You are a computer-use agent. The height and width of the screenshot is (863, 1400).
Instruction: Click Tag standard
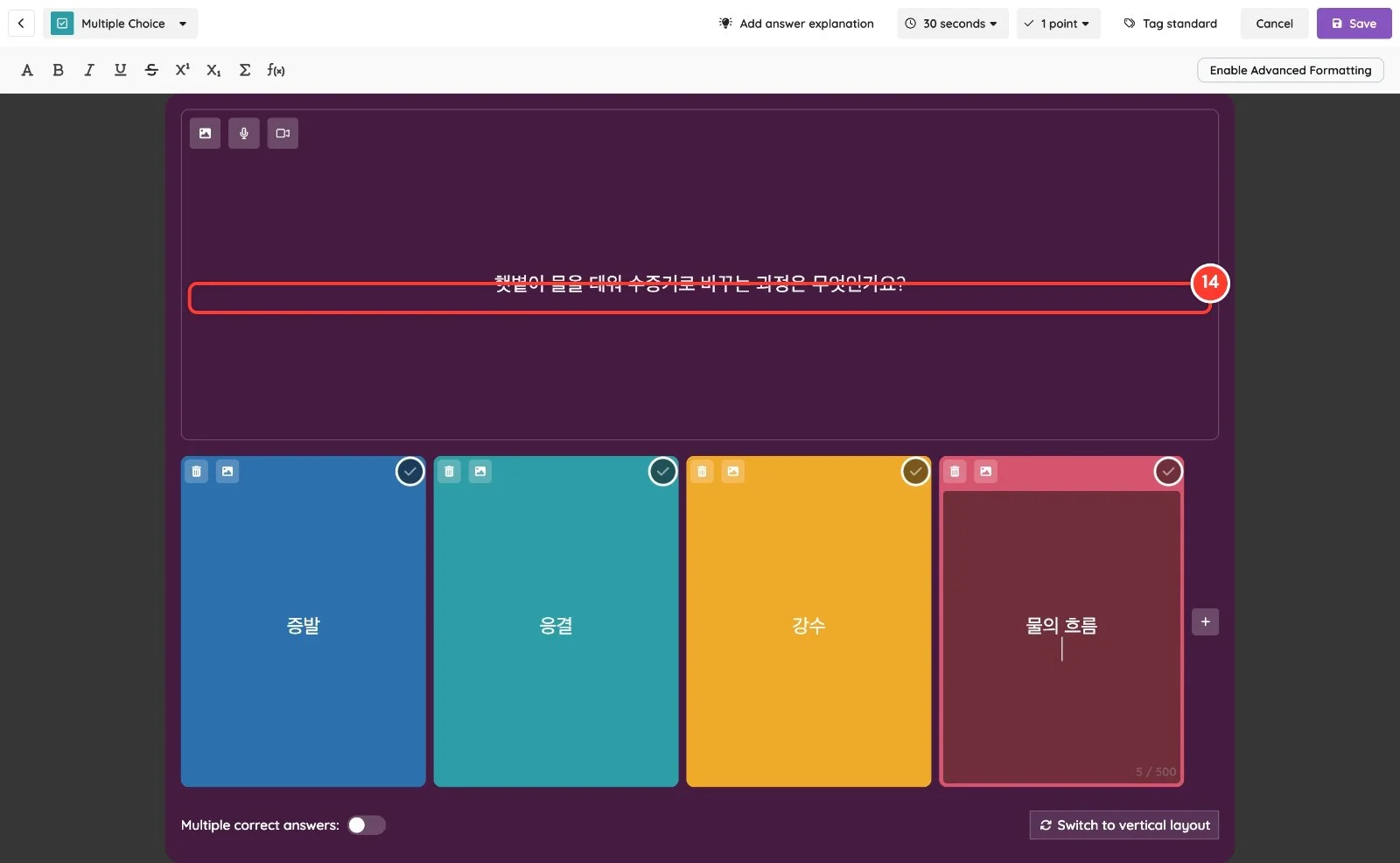point(1170,24)
